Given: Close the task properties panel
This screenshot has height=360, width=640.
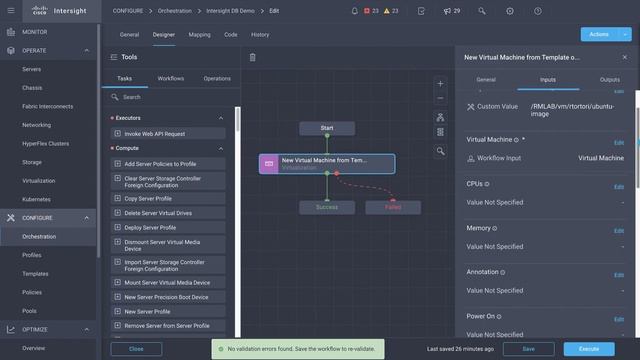Looking at the screenshot, I should pyautogui.click(x=624, y=57).
